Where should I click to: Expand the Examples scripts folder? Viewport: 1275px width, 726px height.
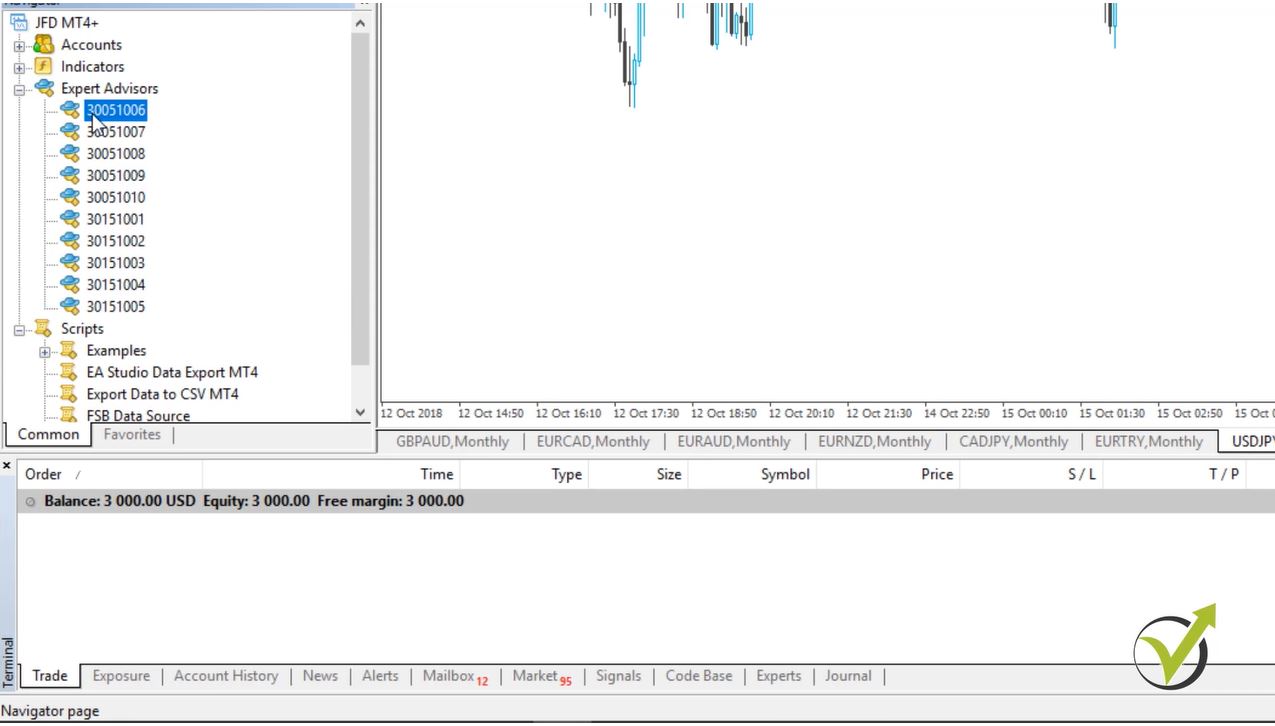click(x=44, y=350)
